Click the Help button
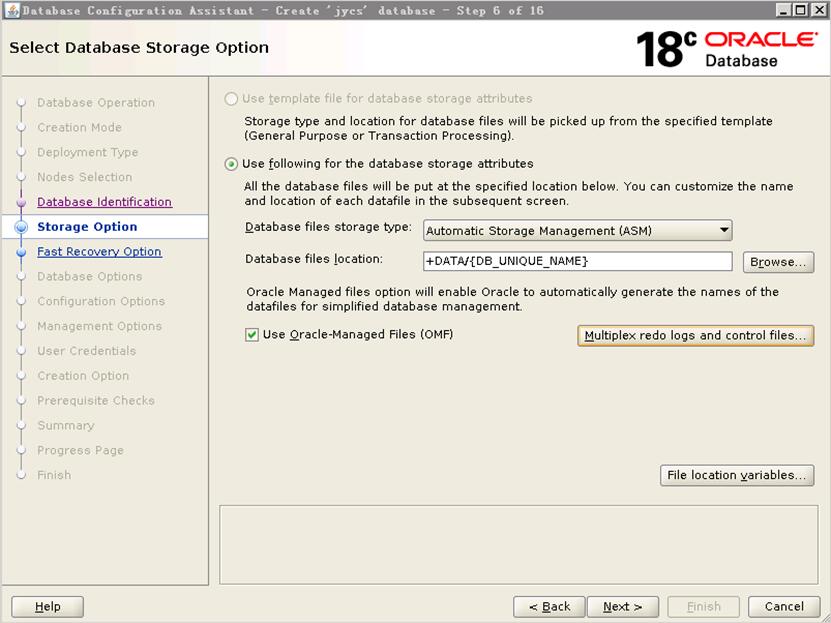831x623 pixels. click(48, 607)
